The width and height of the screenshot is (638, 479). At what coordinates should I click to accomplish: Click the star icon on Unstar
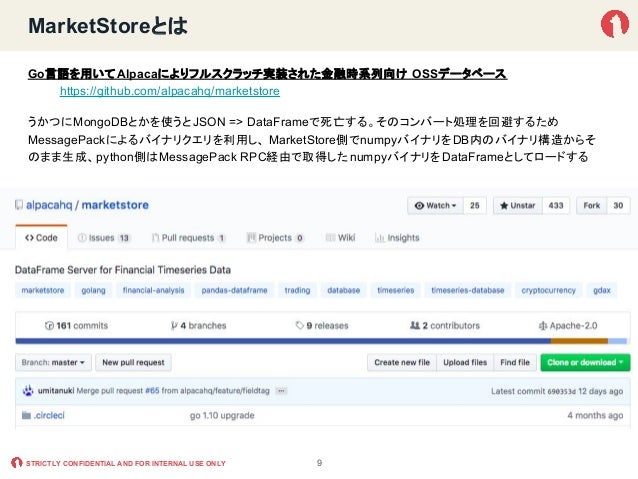[x=504, y=206]
